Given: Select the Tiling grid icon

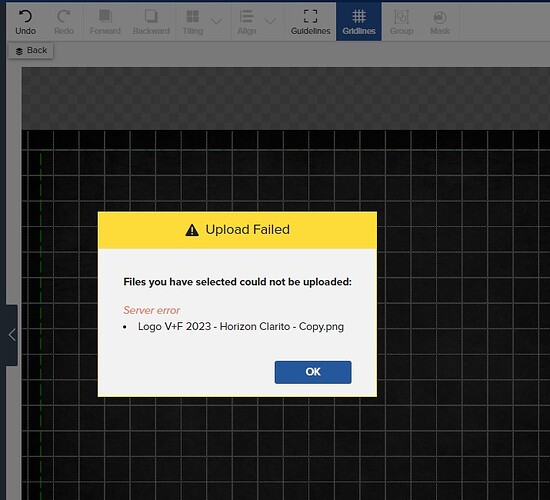Looking at the screenshot, I should click(x=193, y=16).
